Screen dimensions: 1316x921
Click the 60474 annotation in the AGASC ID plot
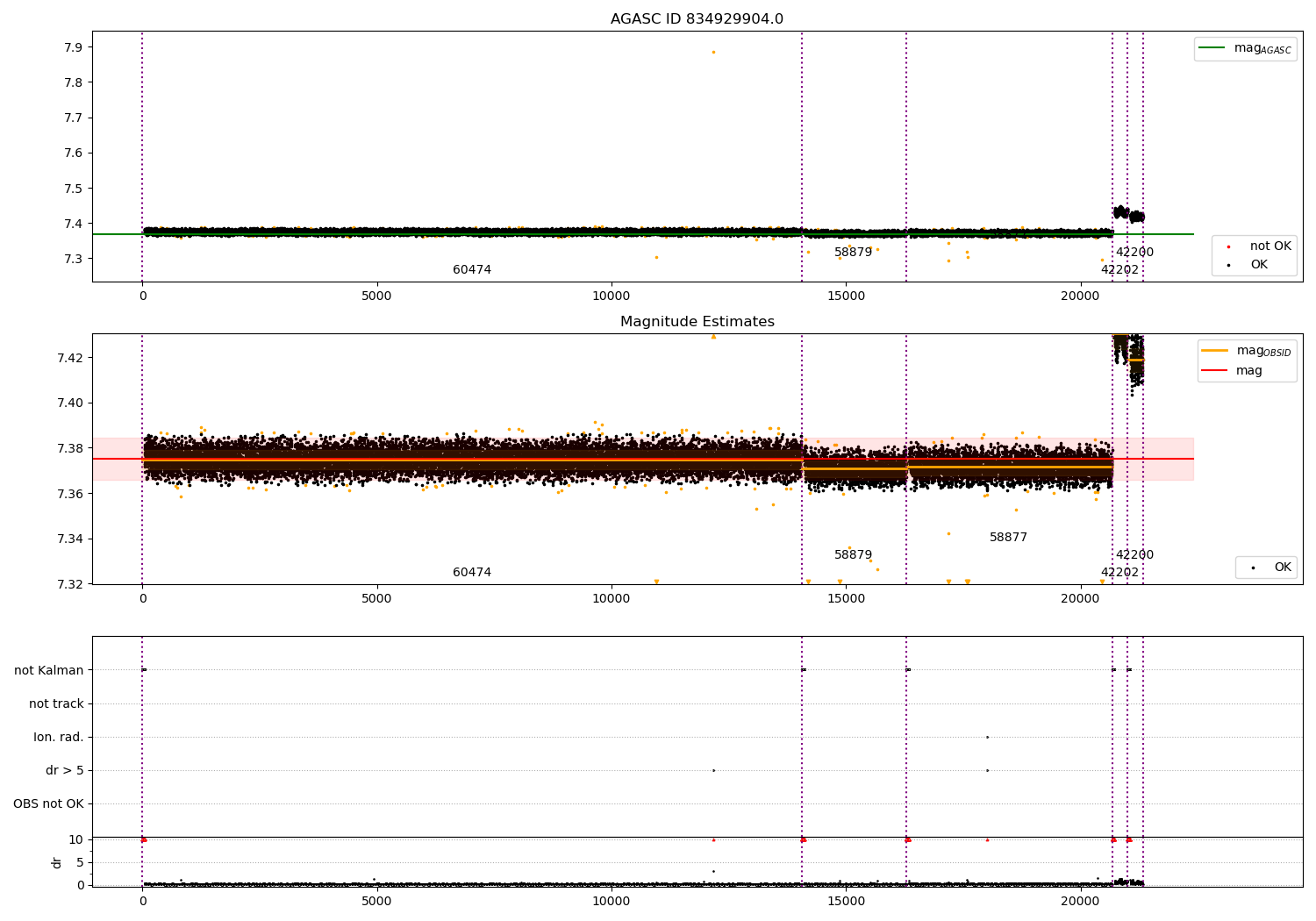tap(472, 270)
